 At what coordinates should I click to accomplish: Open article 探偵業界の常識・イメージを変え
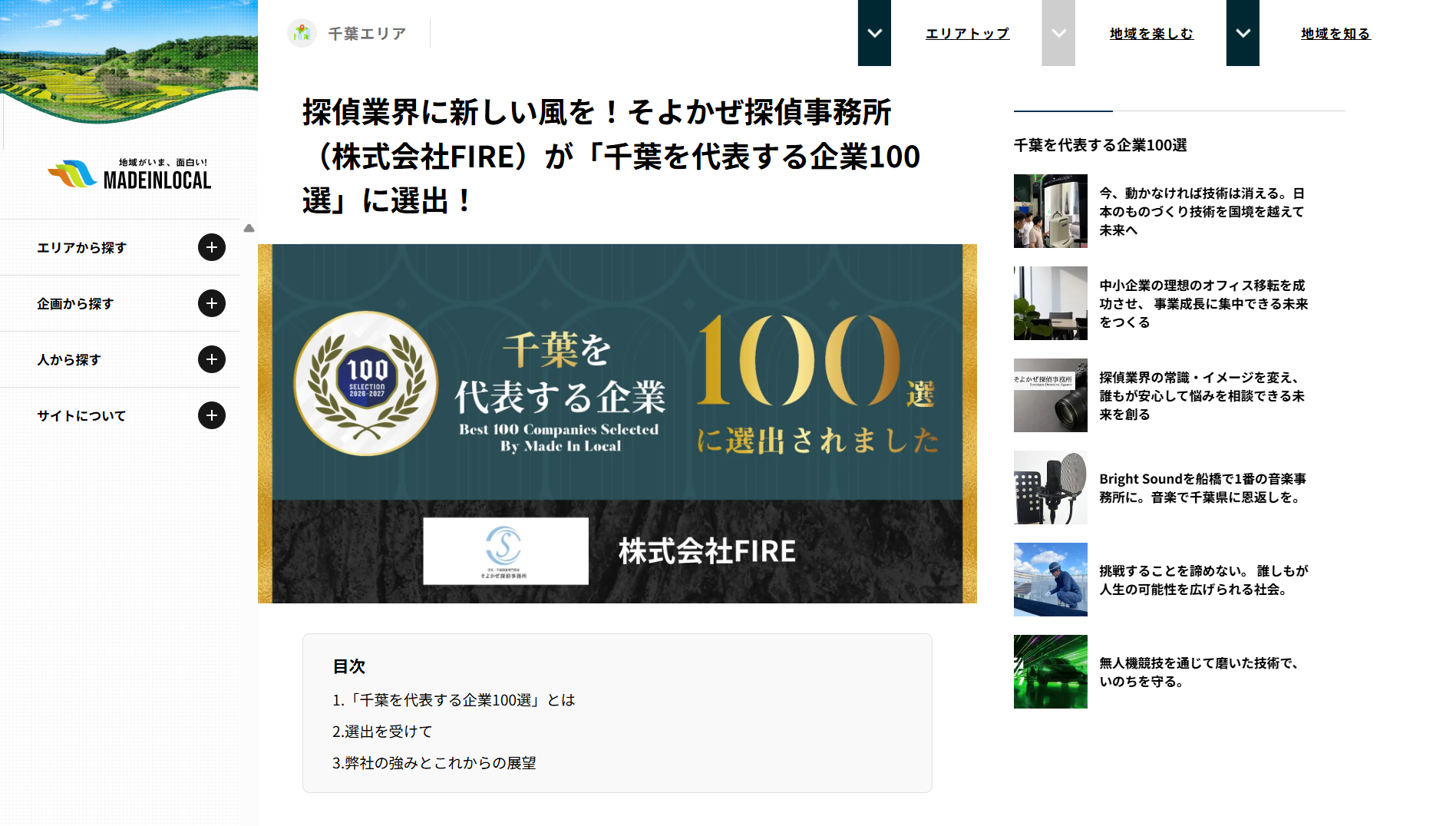coord(1202,396)
